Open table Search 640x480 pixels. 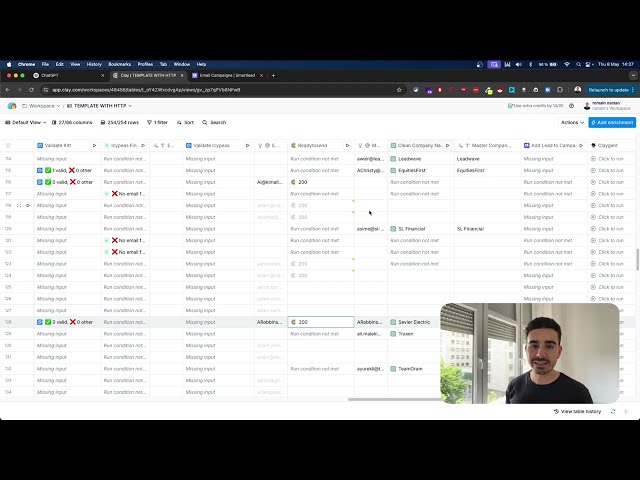pos(213,122)
